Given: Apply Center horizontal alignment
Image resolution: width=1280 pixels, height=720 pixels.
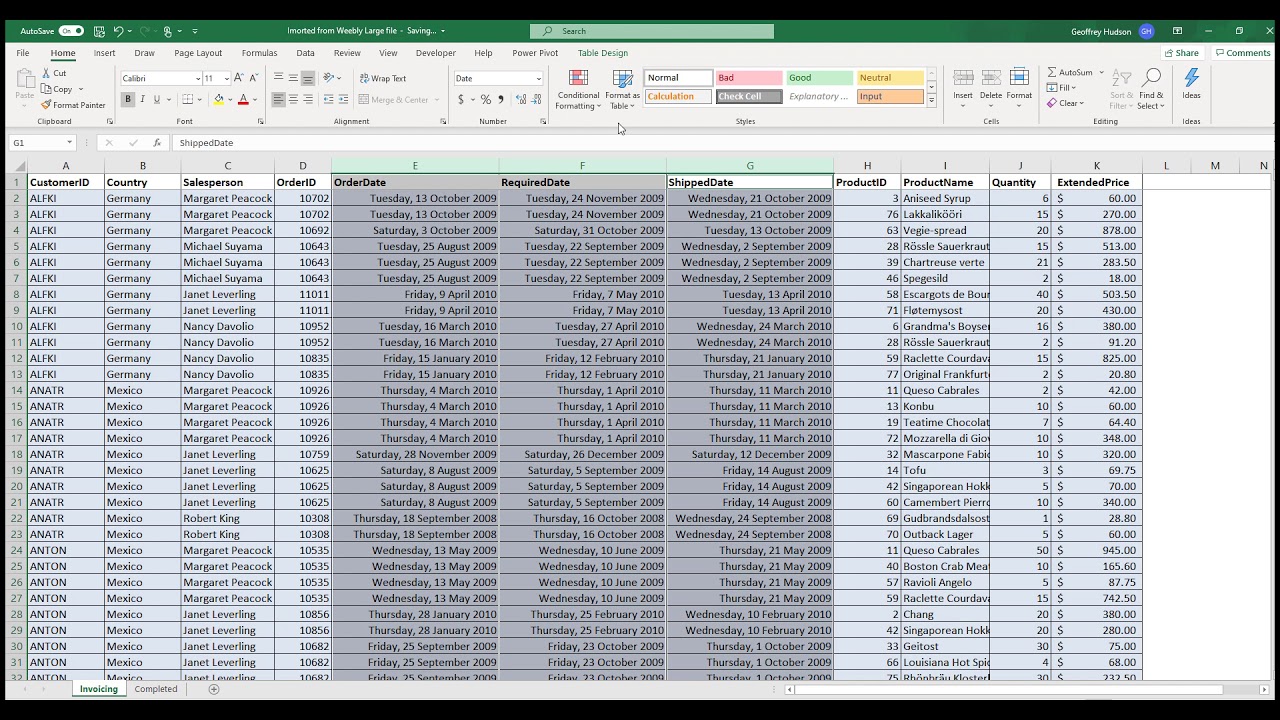Looking at the screenshot, I should (x=293, y=99).
